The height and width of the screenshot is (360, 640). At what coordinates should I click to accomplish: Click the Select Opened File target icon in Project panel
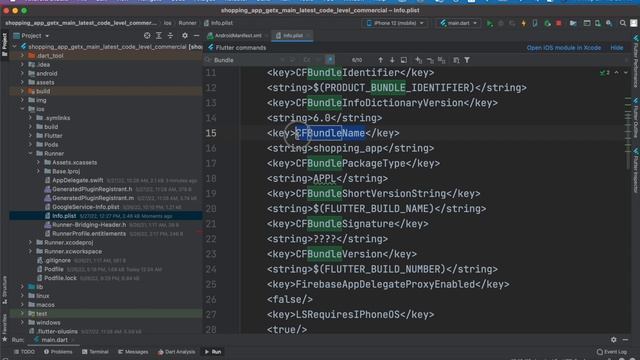(147, 36)
